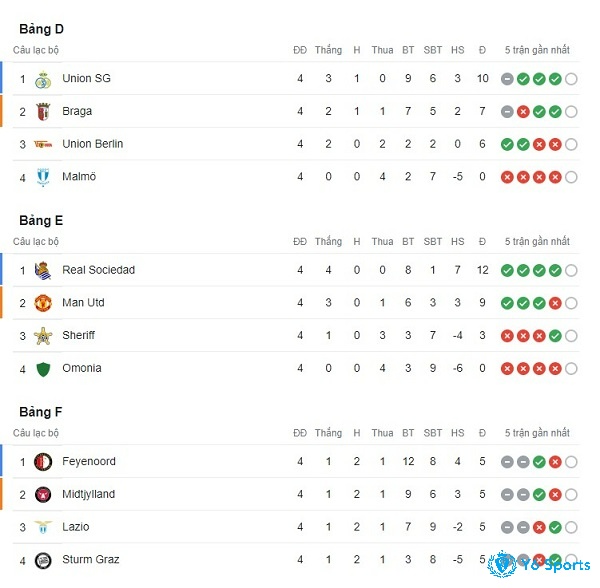Click the Sturm Graz club crest
Screen dimensions: 600x588
tap(43, 560)
